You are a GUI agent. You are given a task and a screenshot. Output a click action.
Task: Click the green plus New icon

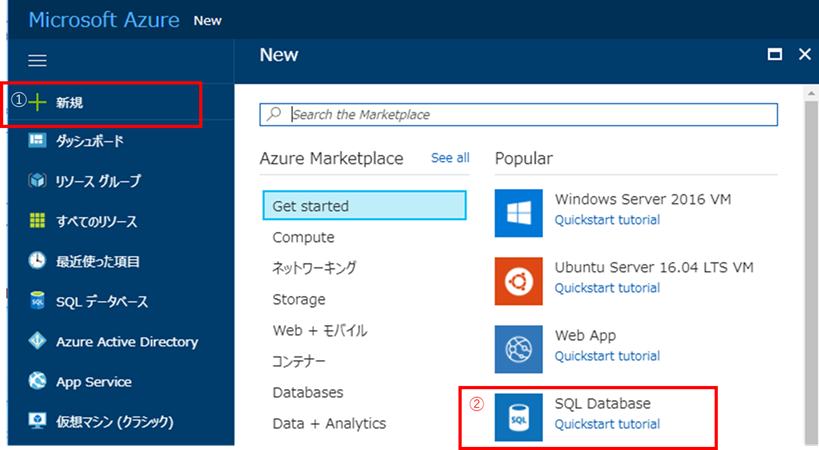[x=38, y=102]
